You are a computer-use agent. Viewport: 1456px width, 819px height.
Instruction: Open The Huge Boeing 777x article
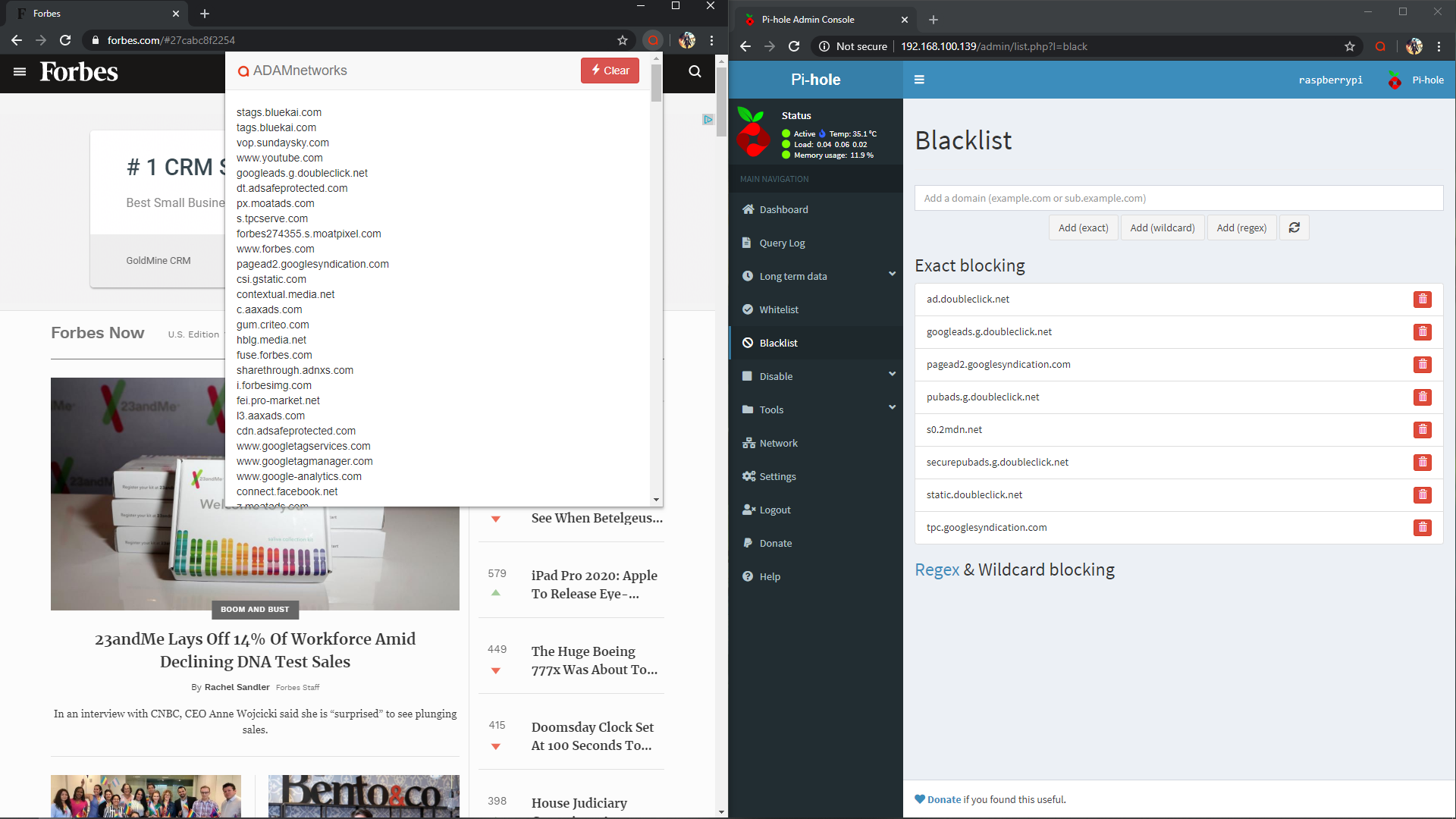click(x=595, y=661)
